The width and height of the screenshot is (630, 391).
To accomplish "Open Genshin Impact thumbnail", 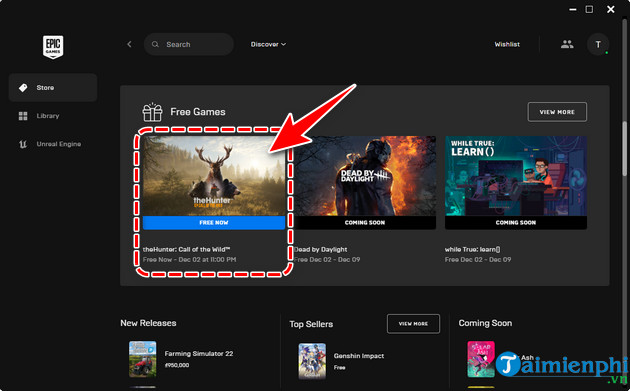I will coord(312,361).
